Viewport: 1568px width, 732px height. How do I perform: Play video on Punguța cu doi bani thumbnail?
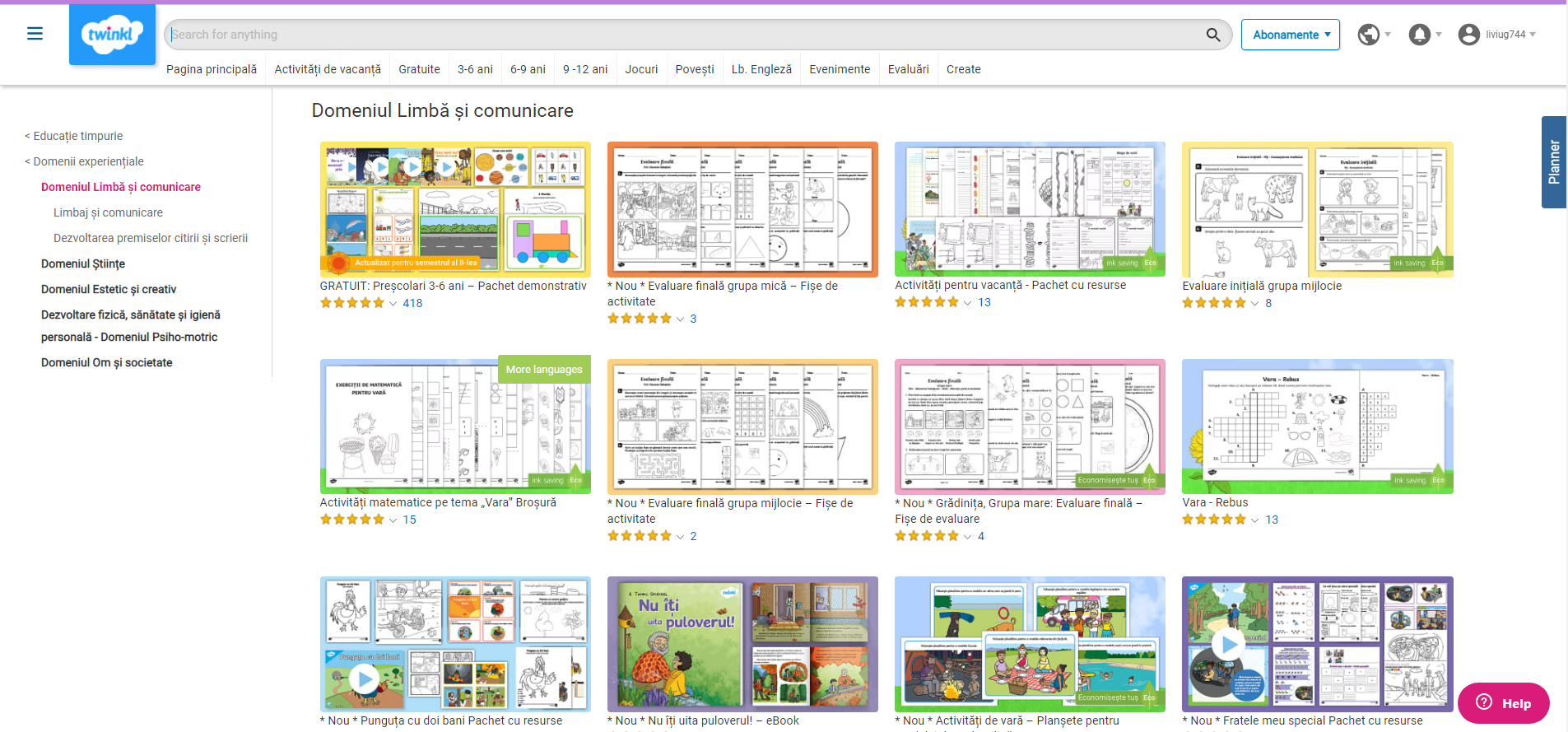(x=364, y=678)
